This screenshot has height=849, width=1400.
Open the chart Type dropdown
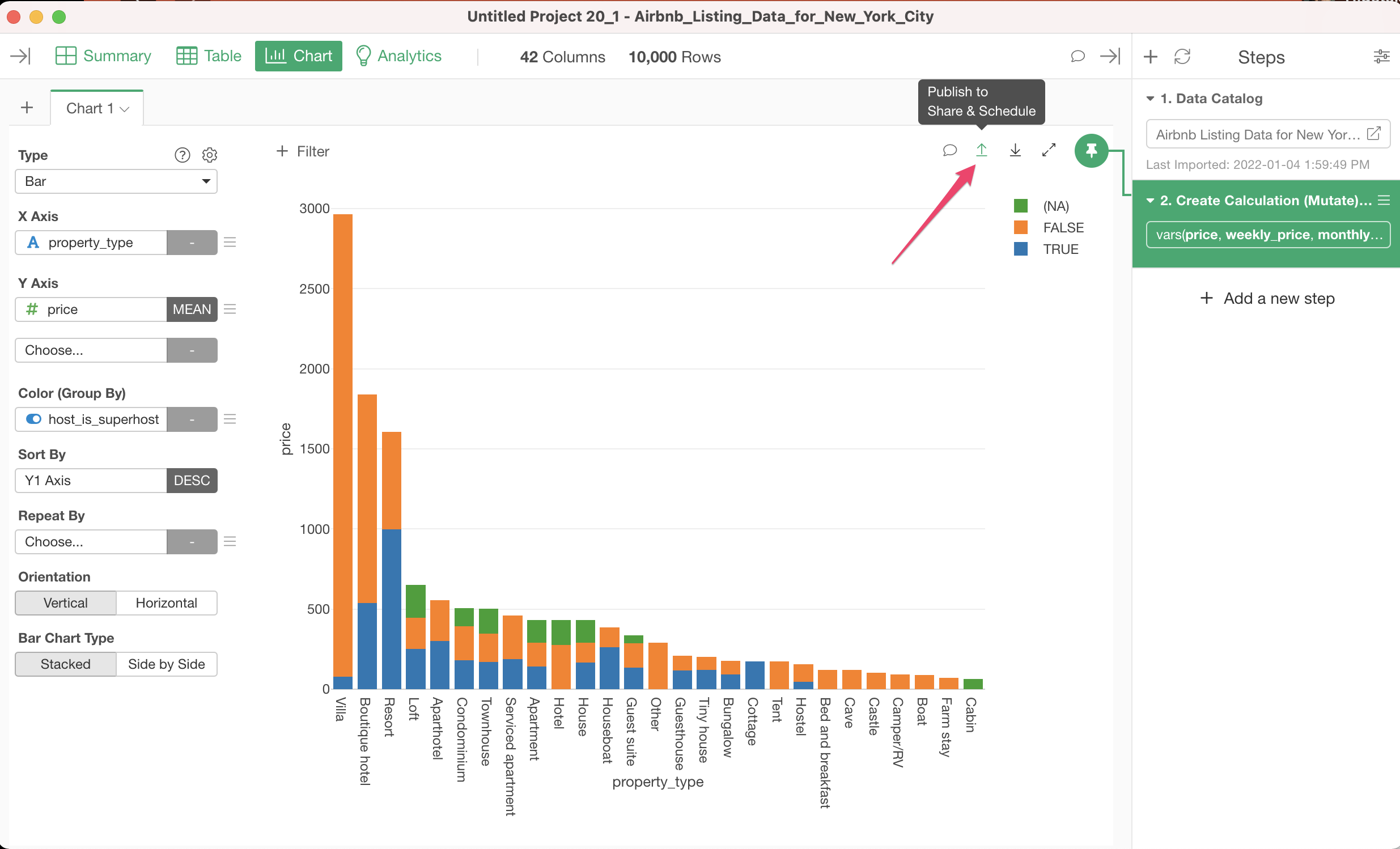[116, 181]
